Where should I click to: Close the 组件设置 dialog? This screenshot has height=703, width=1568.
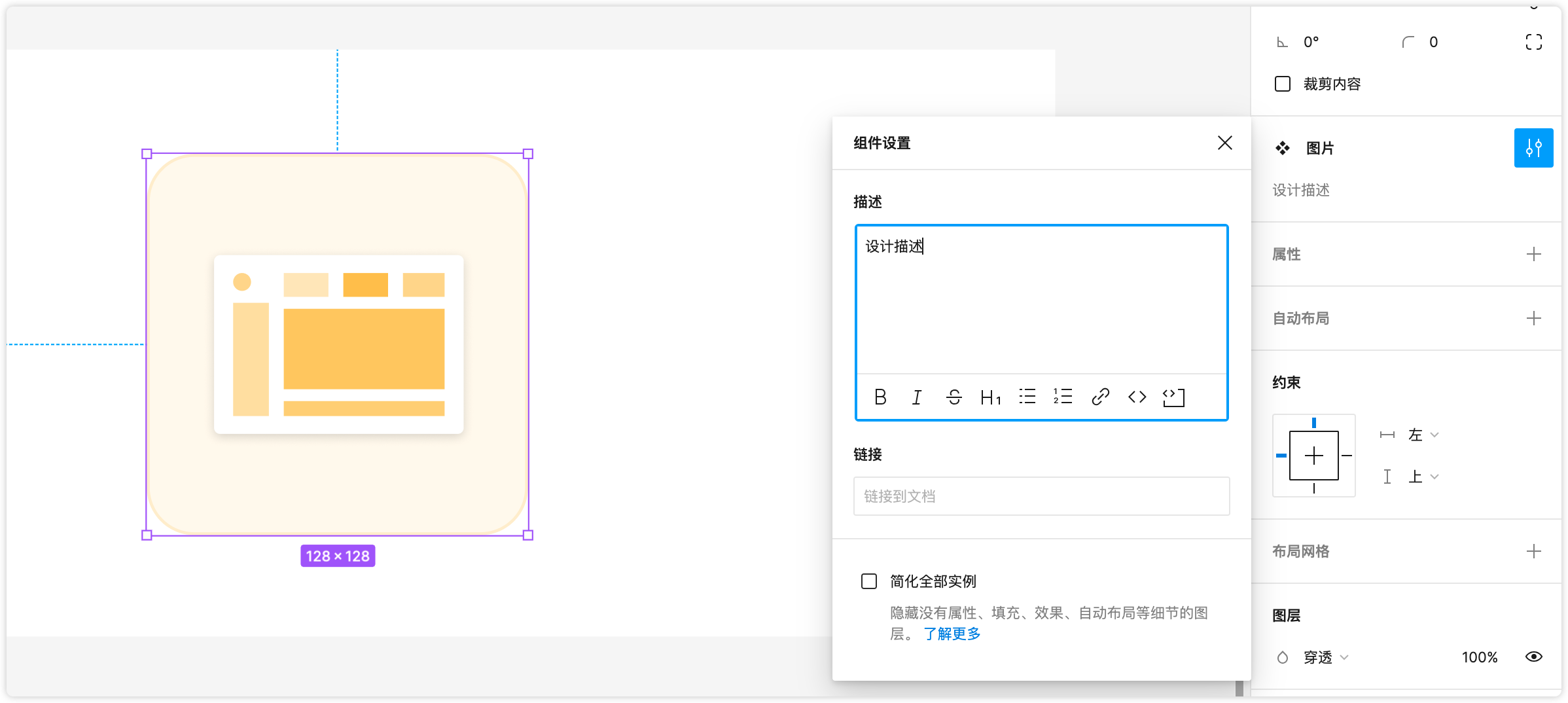[x=1224, y=143]
